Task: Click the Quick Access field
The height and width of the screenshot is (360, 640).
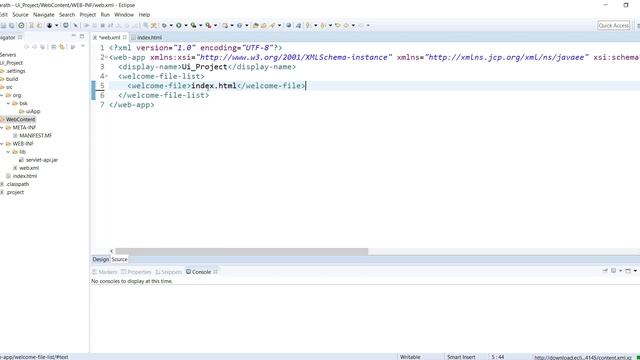Action: pyautogui.click(x=613, y=25)
